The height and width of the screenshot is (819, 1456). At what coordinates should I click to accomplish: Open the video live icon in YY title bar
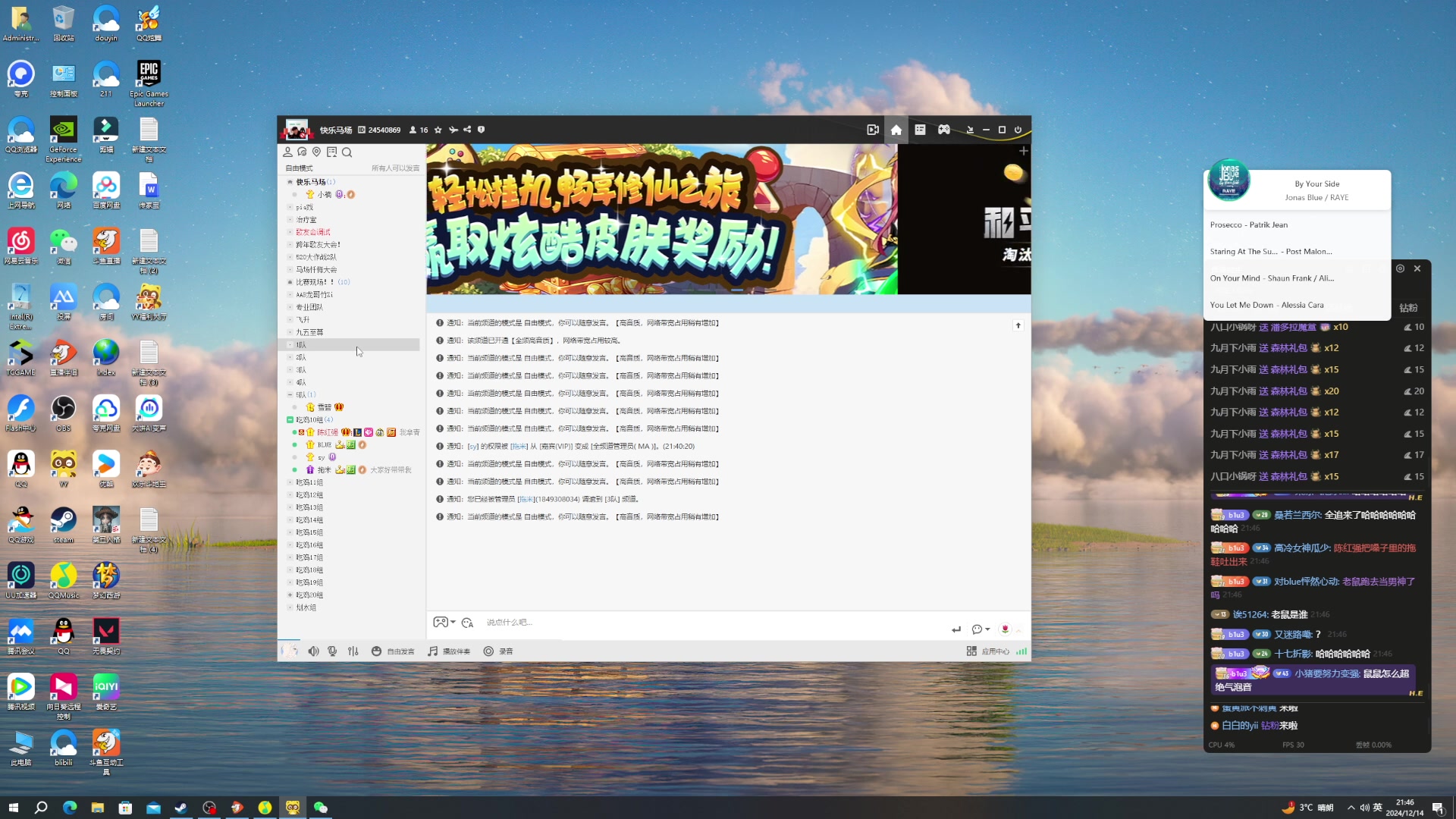point(873,130)
